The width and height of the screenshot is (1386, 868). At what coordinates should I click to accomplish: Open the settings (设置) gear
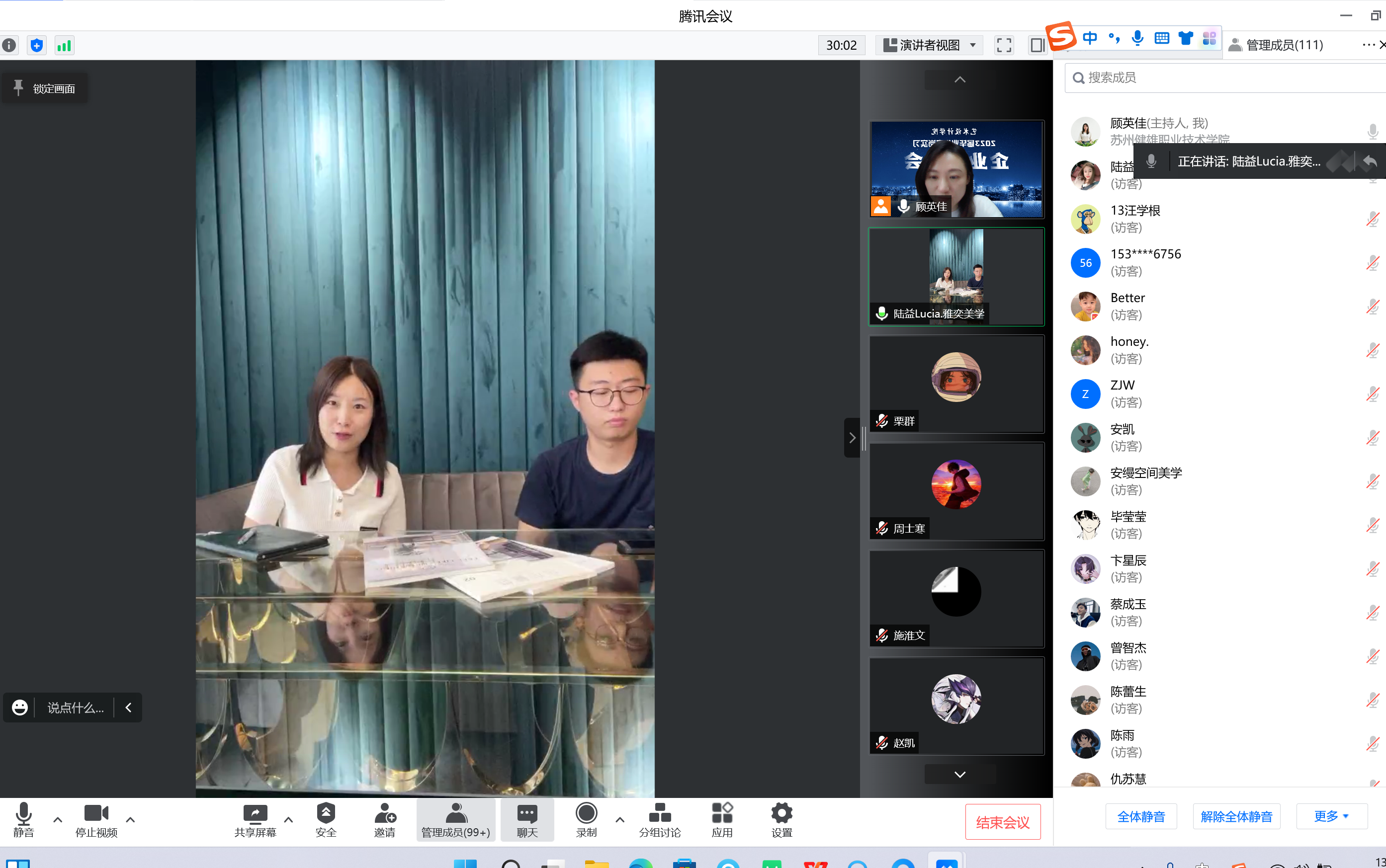781,819
